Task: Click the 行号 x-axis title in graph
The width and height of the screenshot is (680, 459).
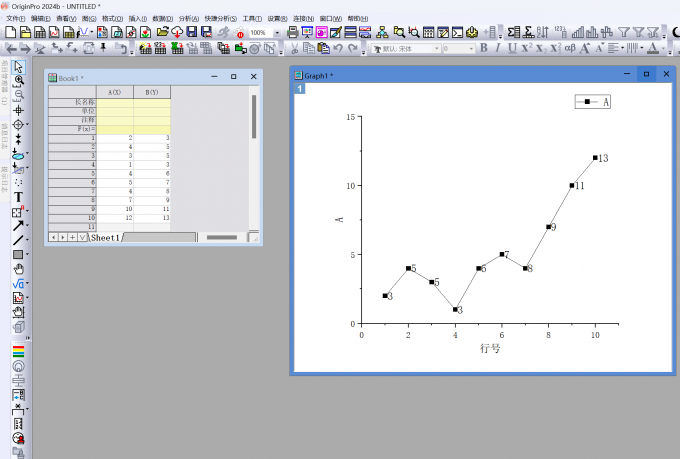Action: click(490, 348)
